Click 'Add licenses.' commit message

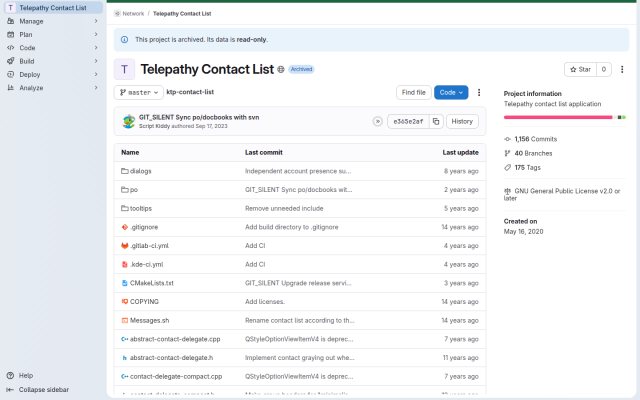tap(265, 302)
